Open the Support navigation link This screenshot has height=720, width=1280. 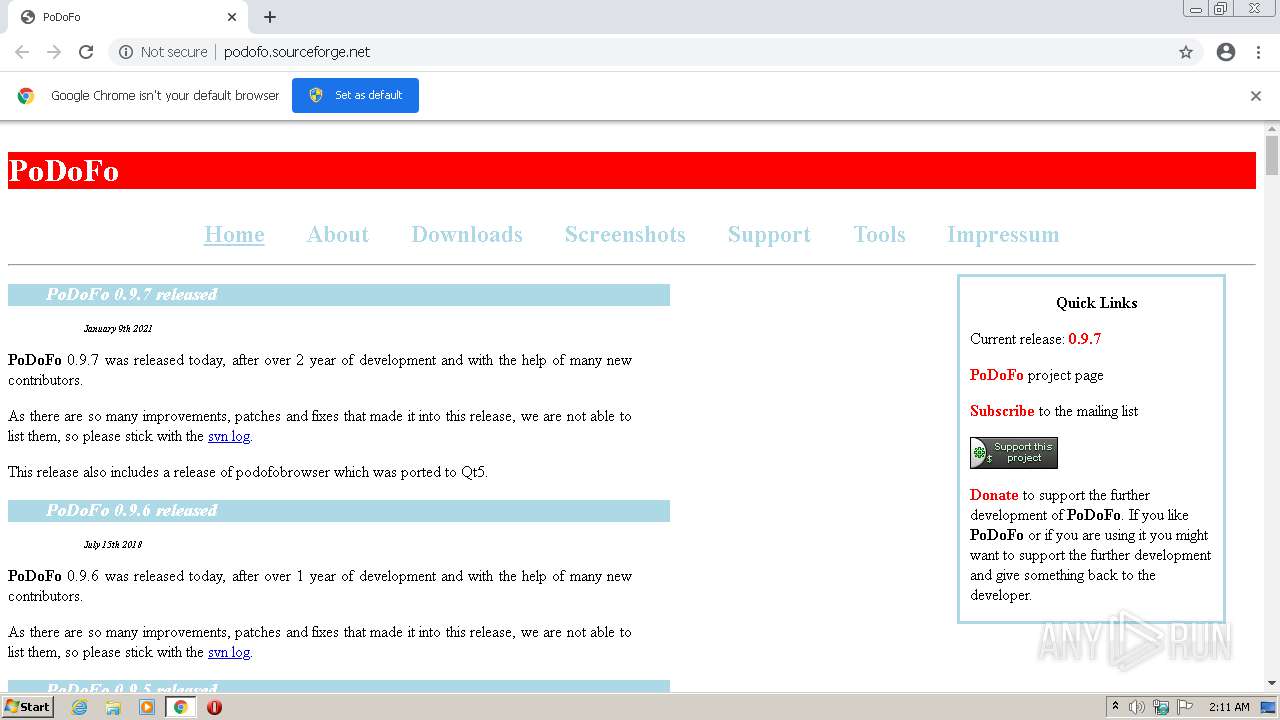(x=769, y=234)
